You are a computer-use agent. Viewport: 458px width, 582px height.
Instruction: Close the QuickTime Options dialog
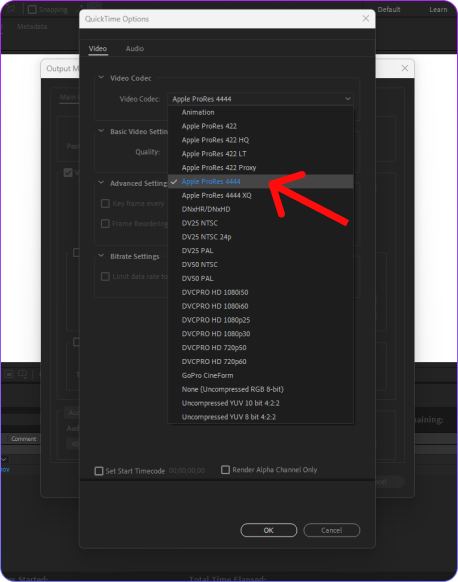tap(366, 19)
